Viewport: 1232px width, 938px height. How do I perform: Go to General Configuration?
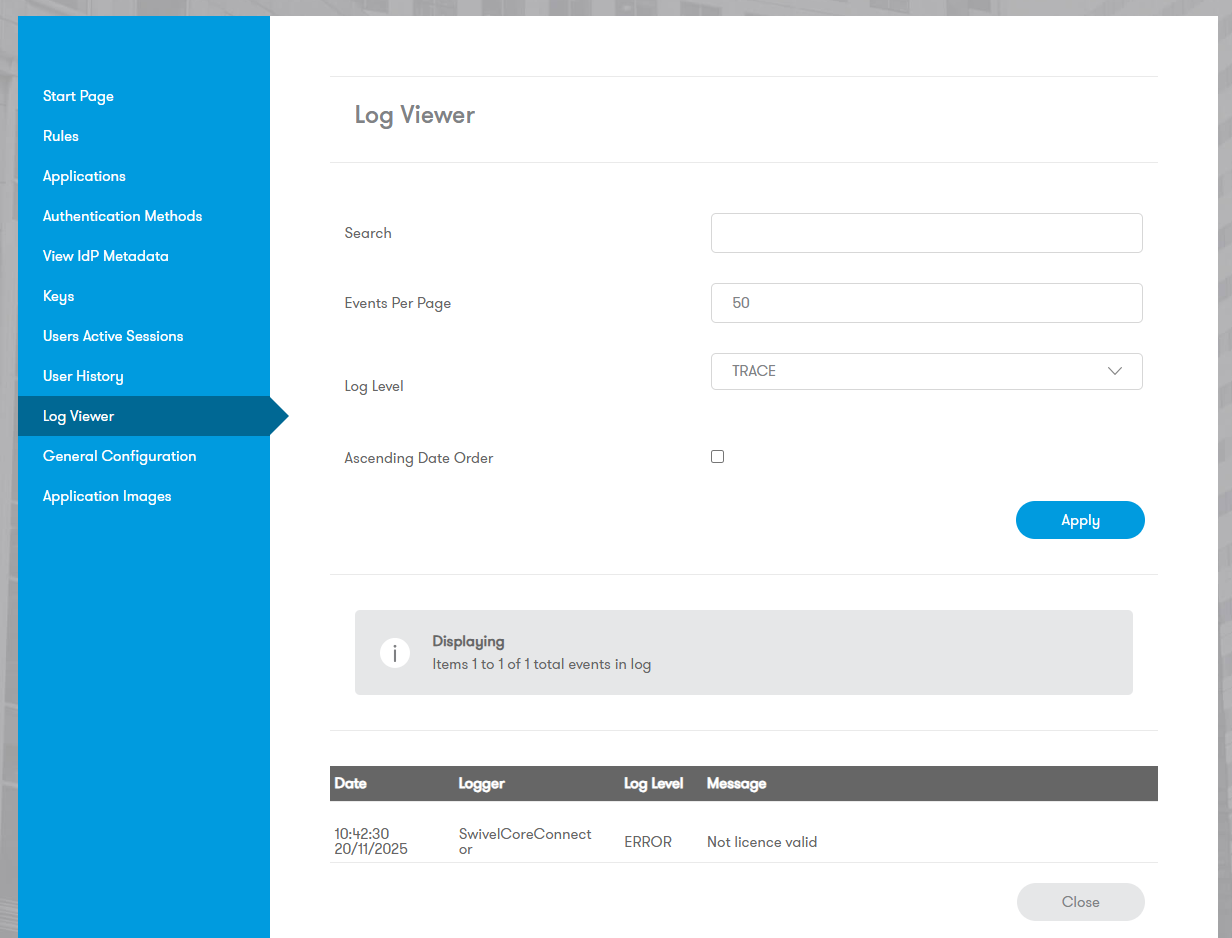pos(119,455)
